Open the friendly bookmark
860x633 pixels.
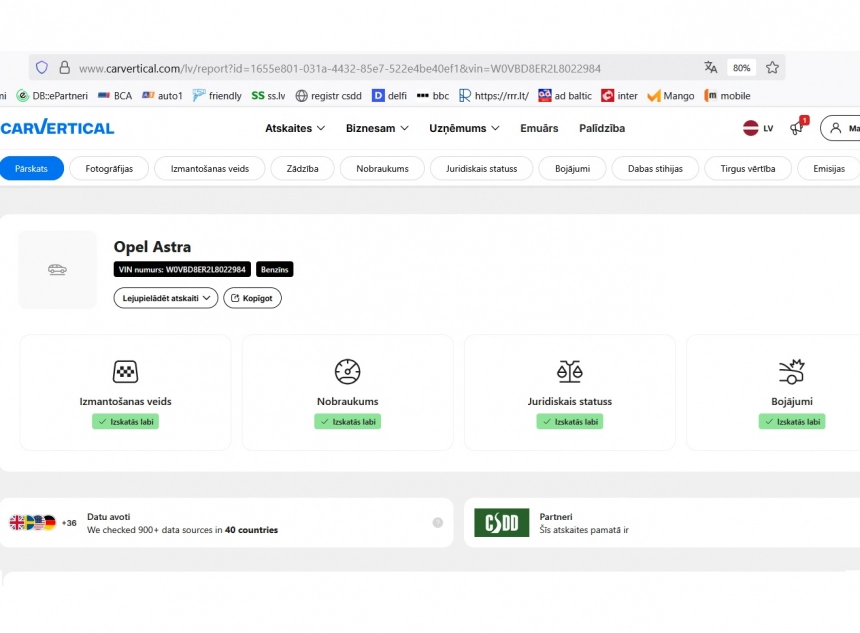pos(217,96)
